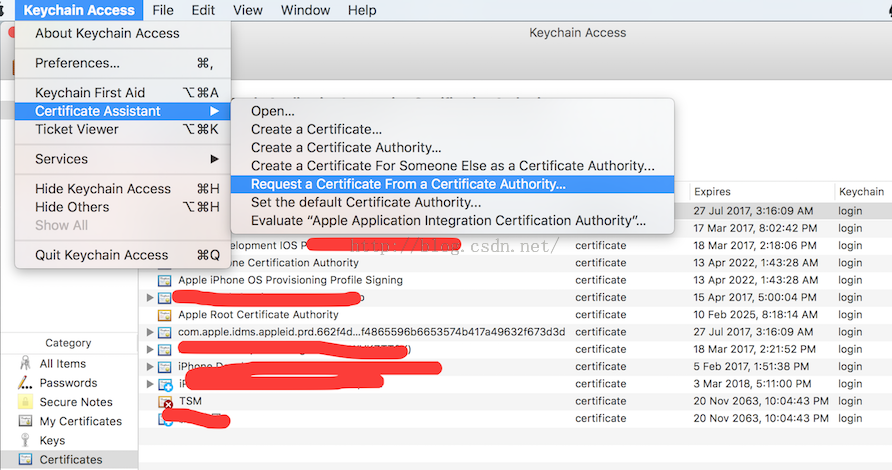
Task: Click the Certificates category icon in sidebar
Action: coord(25,459)
